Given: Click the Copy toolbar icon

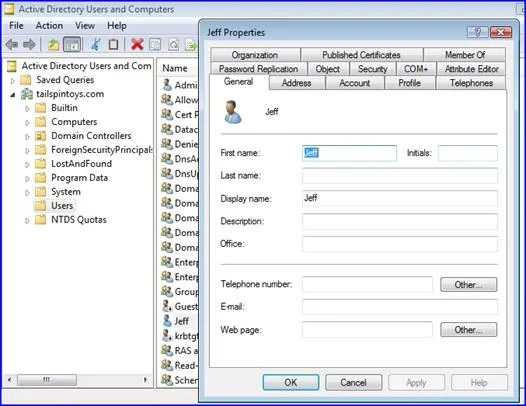Looking at the screenshot, I should pyautogui.click(x=114, y=44).
